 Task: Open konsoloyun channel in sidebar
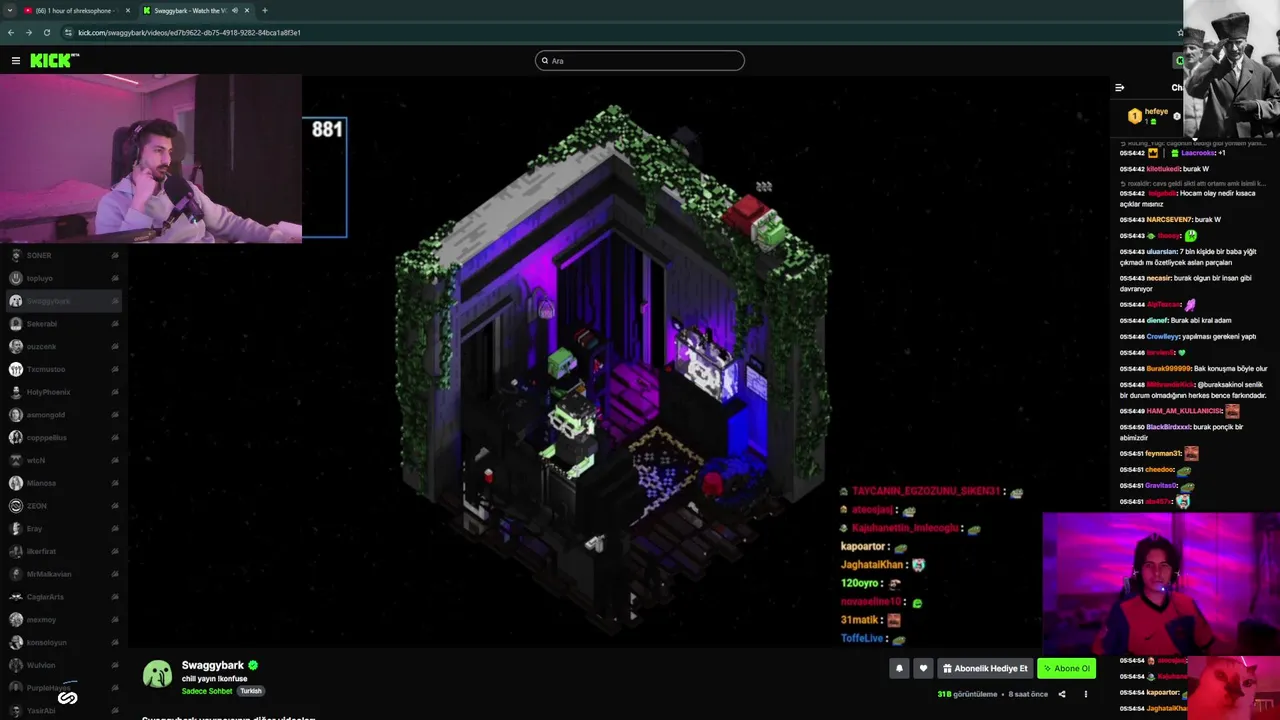point(62,642)
